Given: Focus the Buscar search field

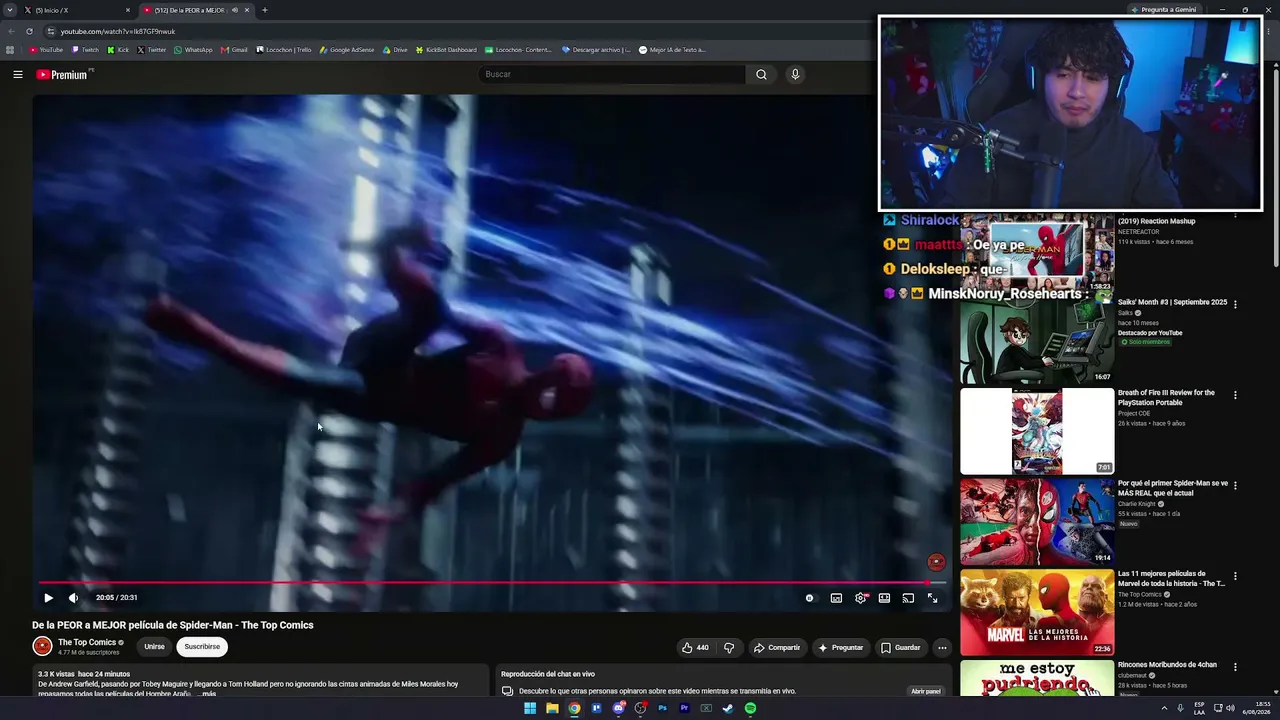Looking at the screenshot, I should pos(612,74).
